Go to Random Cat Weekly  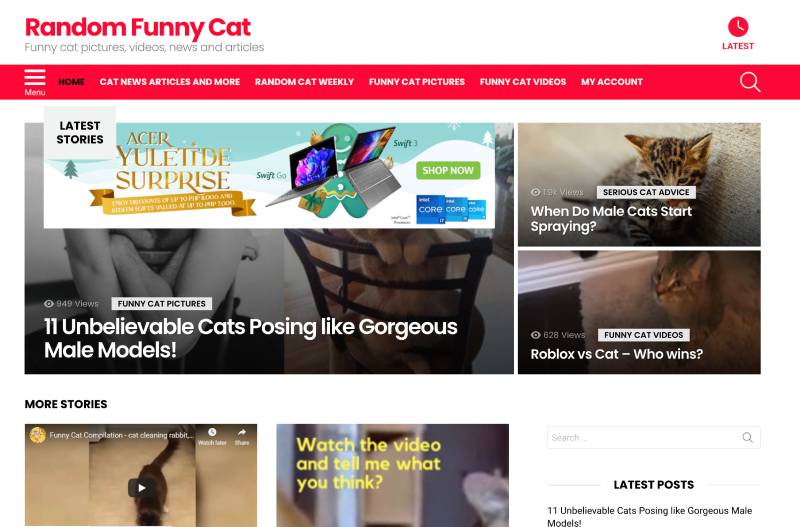tap(304, 82)
